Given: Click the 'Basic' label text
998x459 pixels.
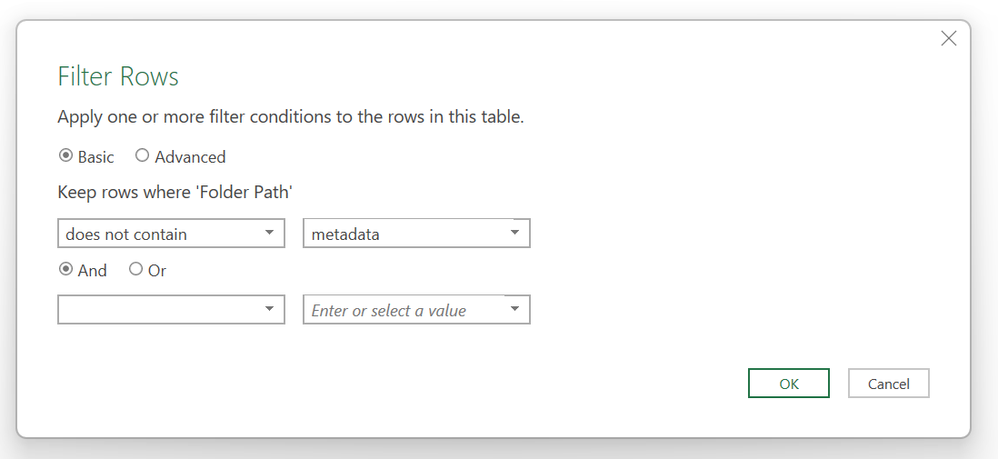Looking at the screenshot, I should [96, 157].
